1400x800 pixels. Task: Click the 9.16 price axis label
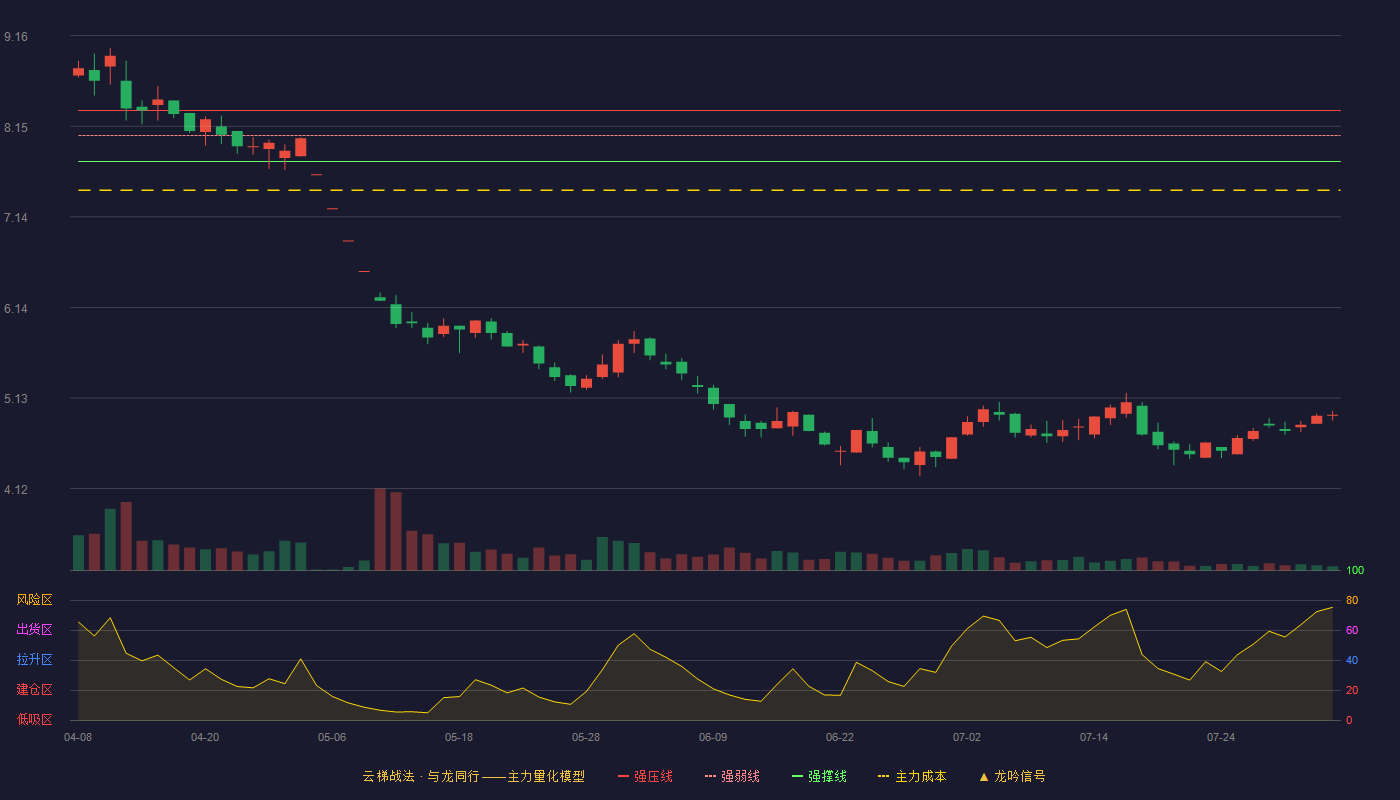[x=16, y=37]
